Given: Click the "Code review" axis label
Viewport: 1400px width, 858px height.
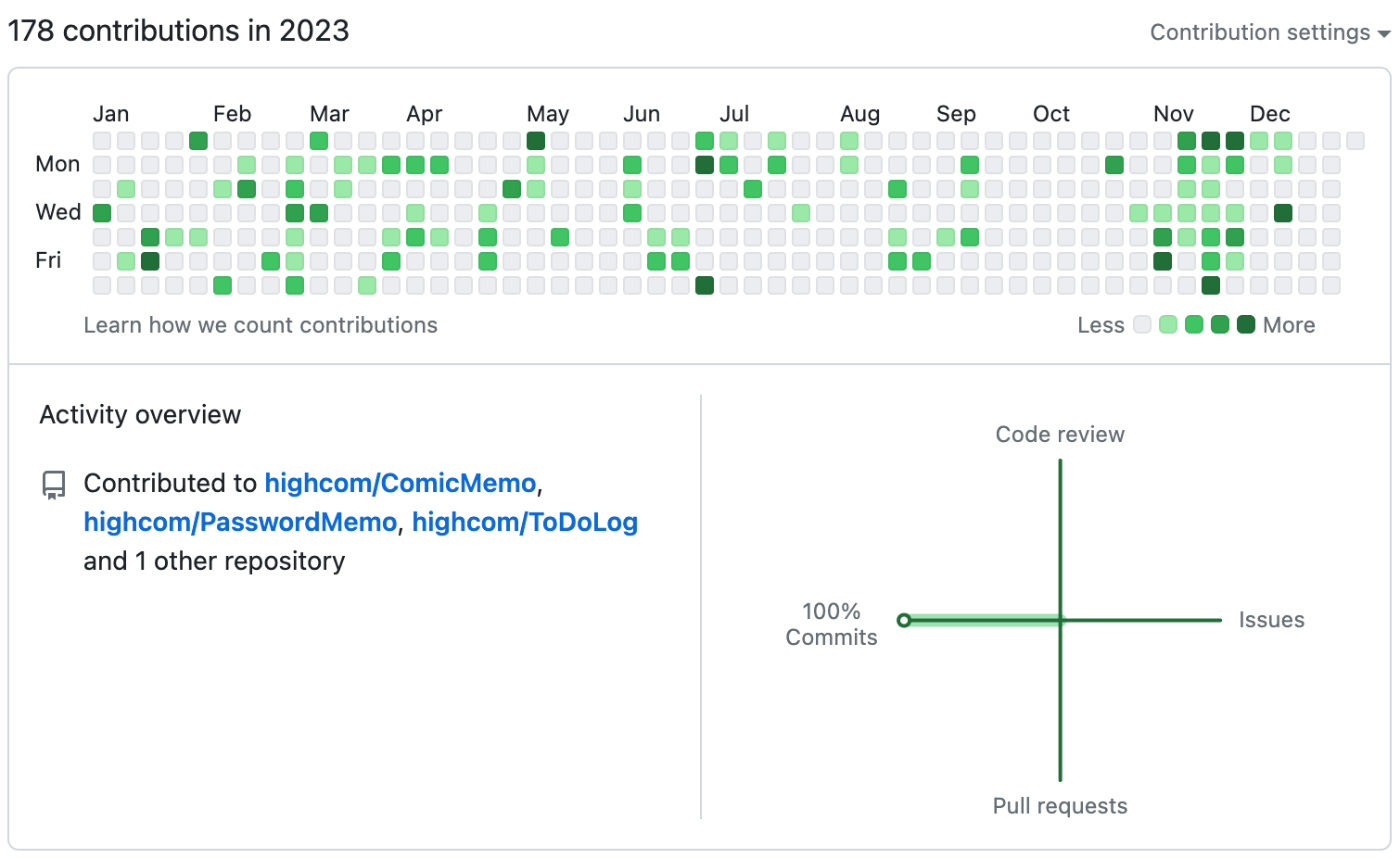Looking at the screenshot, I should tap(1060, 434).
